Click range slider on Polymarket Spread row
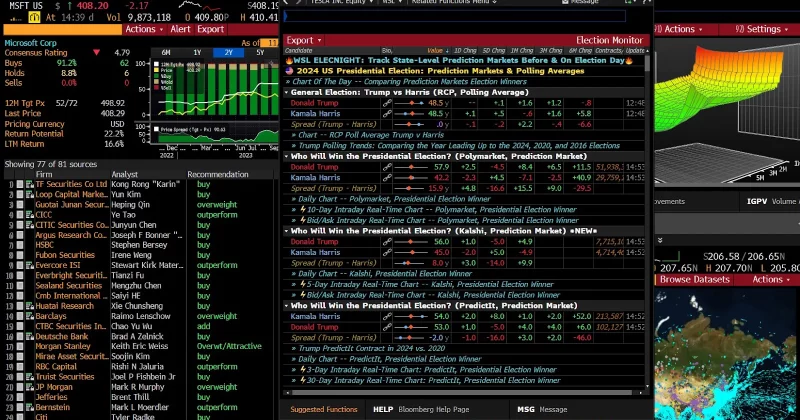Image resolution: width=800 pixels, height=420 pixels. click(409, 188)
